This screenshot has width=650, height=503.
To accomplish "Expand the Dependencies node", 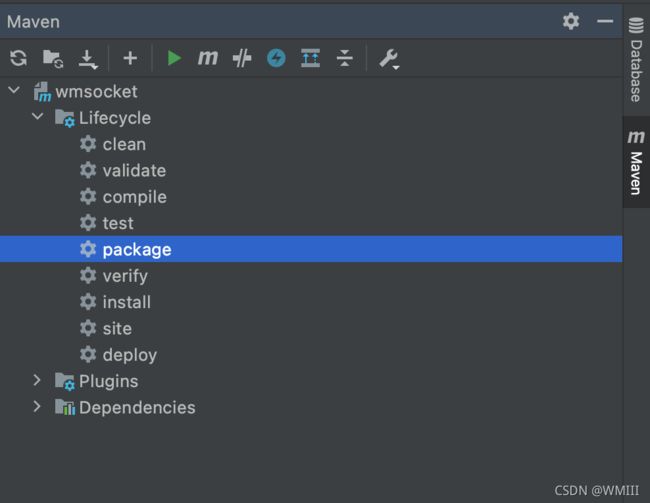I will (37, 406).
